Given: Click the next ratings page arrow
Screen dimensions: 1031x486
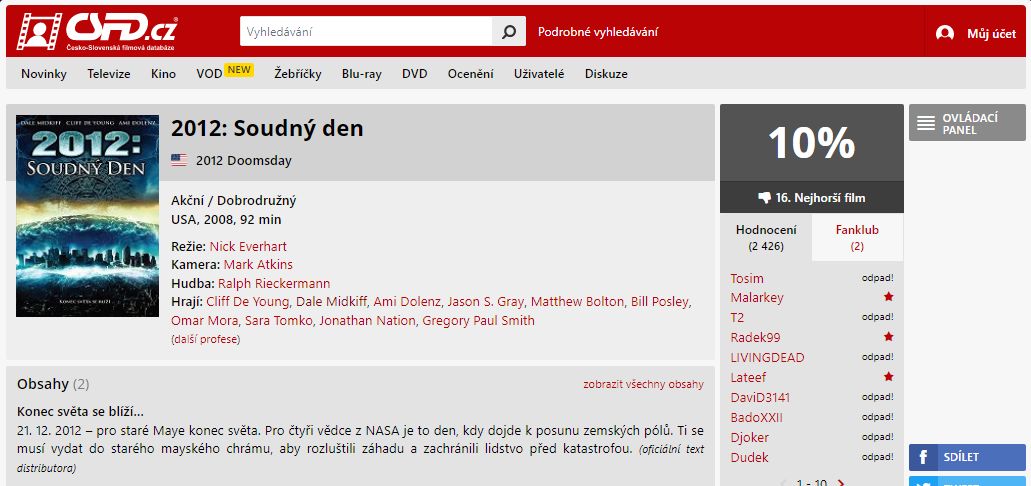Looking at the screenshot, I should tap(841, 483).
